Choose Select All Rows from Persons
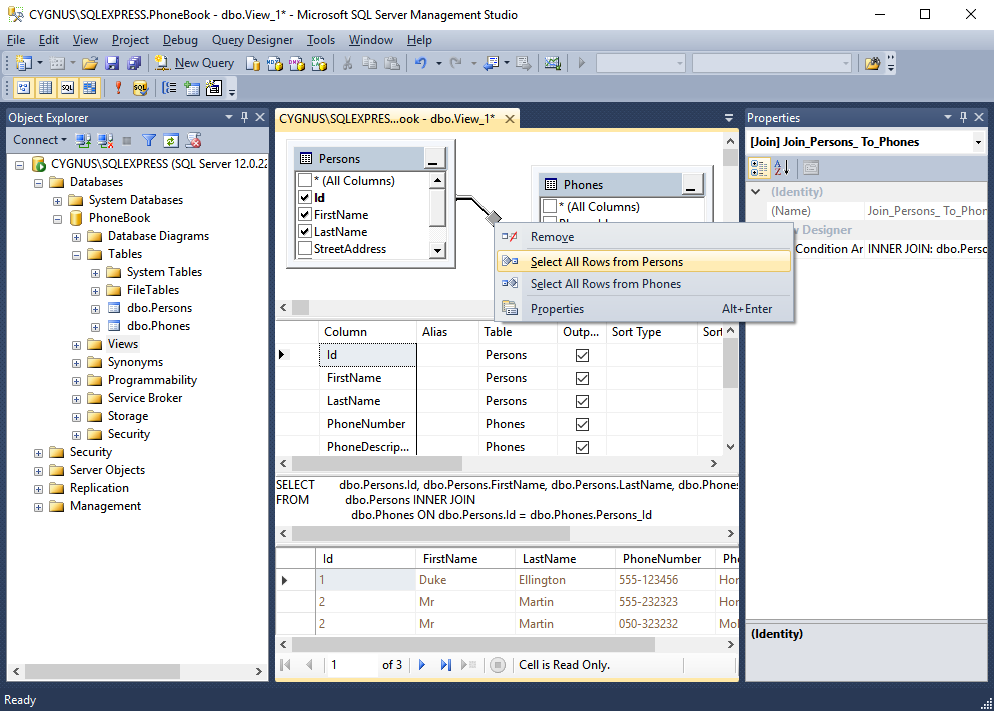 point(645,262)
